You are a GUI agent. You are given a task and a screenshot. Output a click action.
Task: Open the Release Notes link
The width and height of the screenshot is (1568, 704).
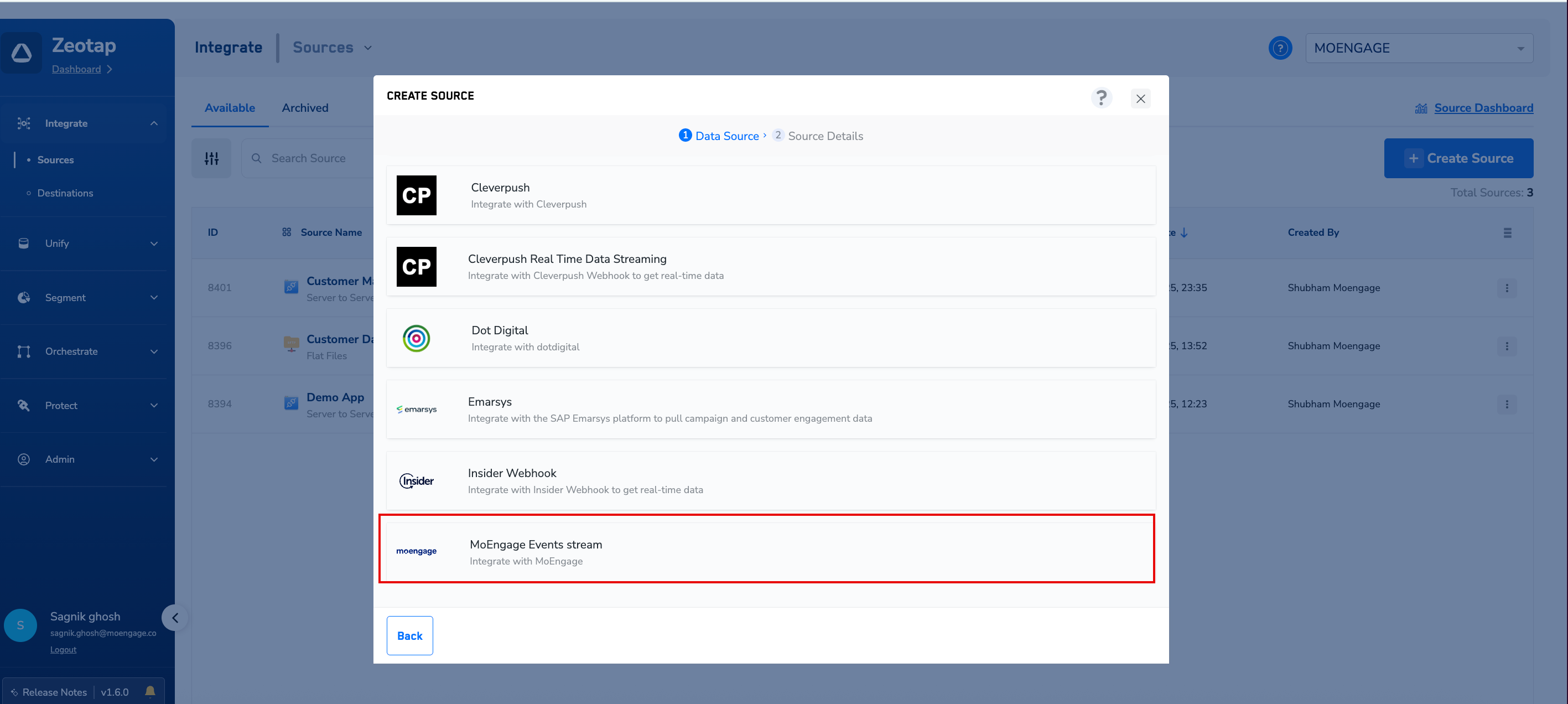click(x=54, y=692)
